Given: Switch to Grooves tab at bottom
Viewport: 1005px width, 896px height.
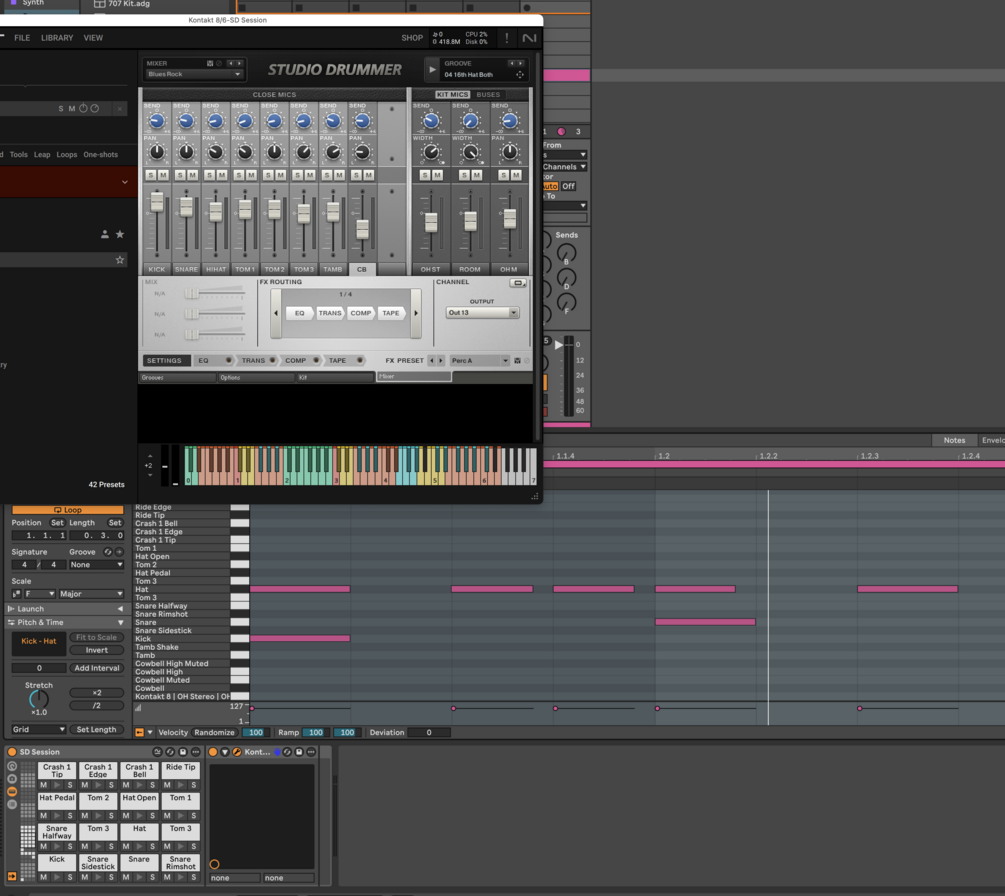Looking at the screenshot, I should click(x=178, y=378).
